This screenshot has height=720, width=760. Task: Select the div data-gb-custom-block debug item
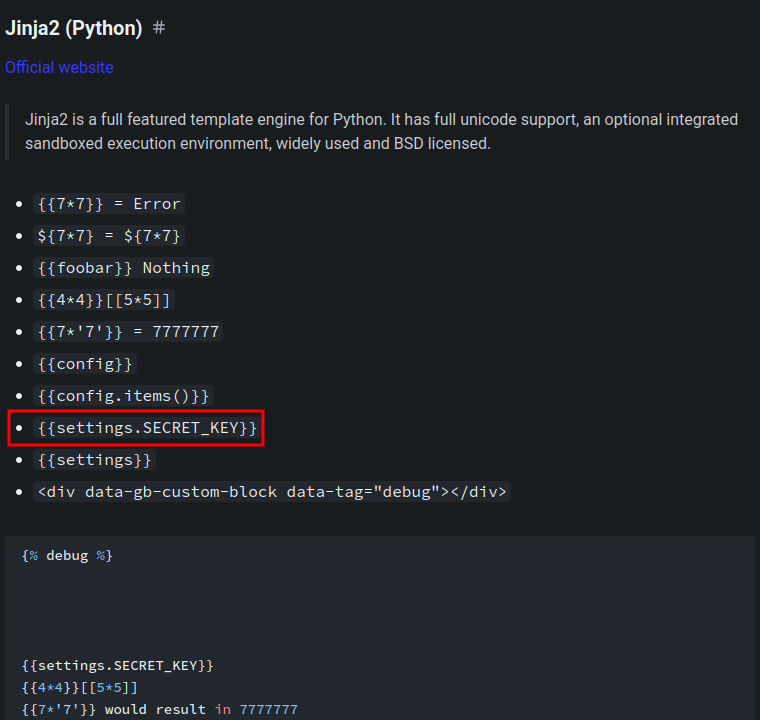[272, 492]
